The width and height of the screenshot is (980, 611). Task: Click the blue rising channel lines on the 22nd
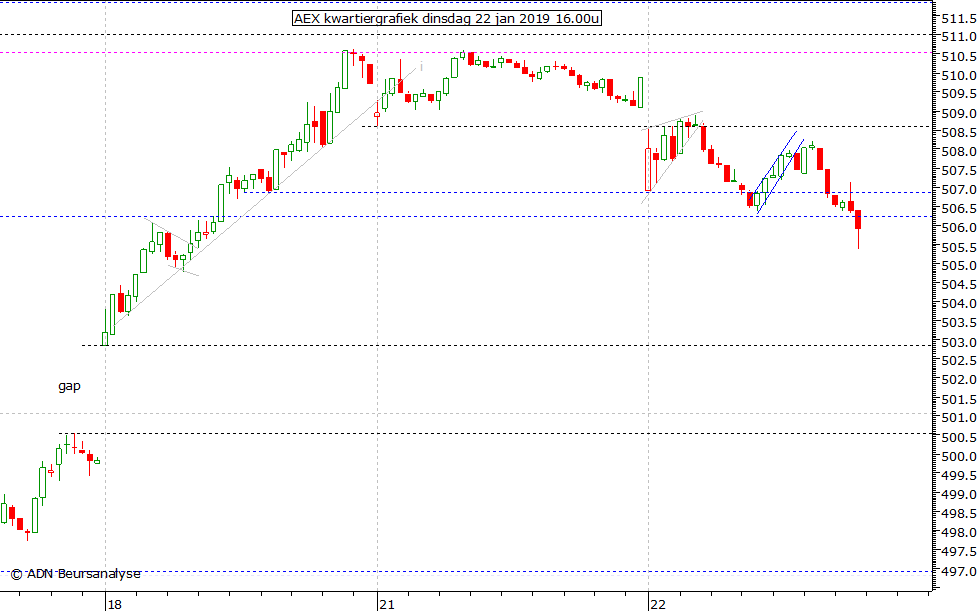click(779, 172)
